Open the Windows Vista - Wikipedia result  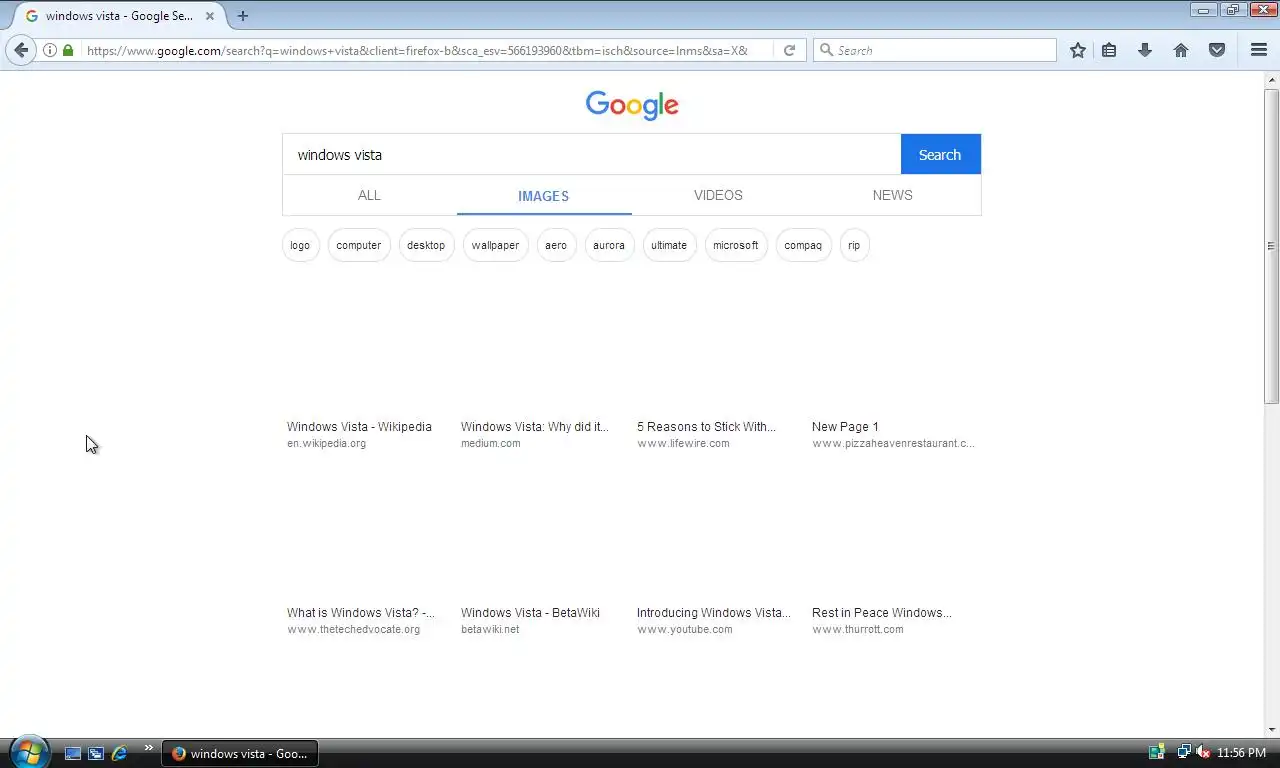tap(359, 427)
